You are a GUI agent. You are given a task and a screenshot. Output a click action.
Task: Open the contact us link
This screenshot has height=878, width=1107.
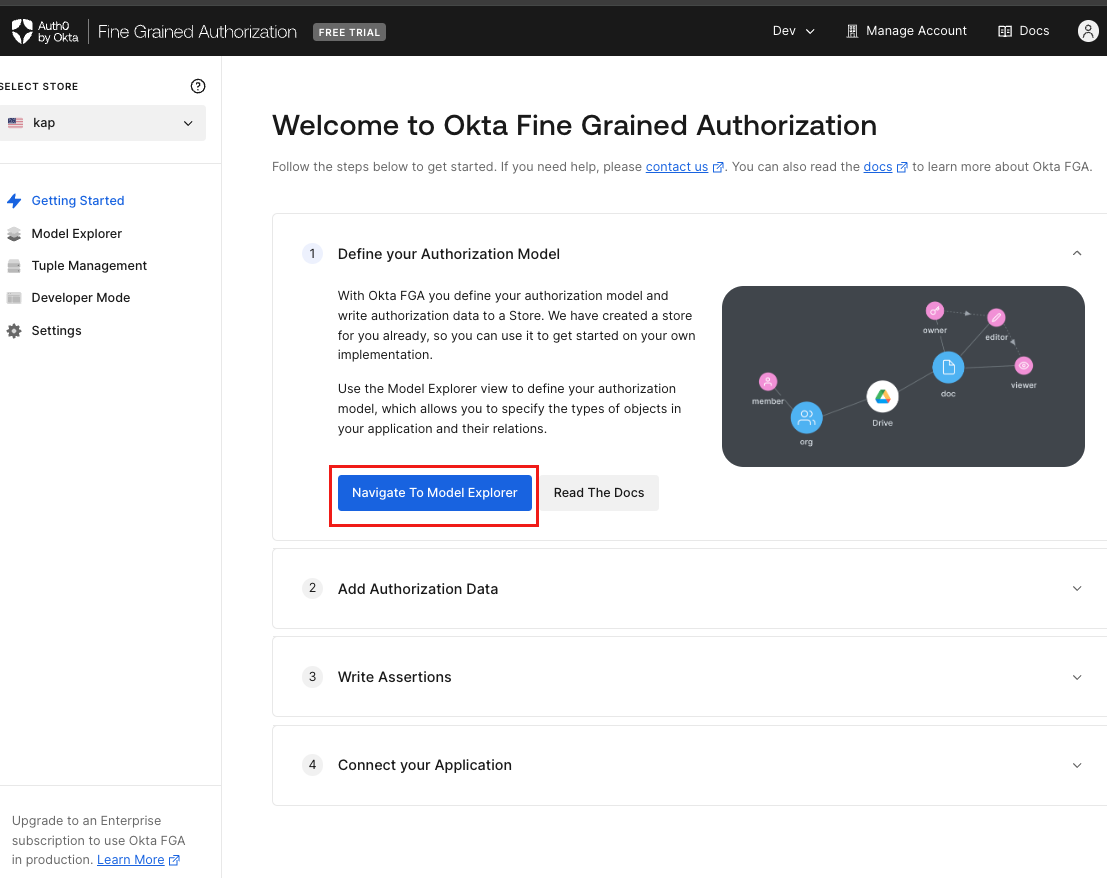[677, 166]
